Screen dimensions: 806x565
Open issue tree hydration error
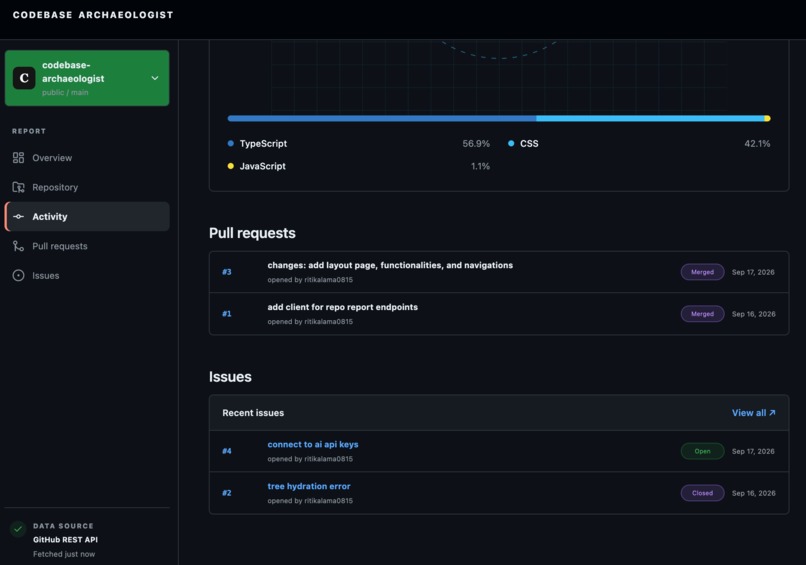[309, 486]
